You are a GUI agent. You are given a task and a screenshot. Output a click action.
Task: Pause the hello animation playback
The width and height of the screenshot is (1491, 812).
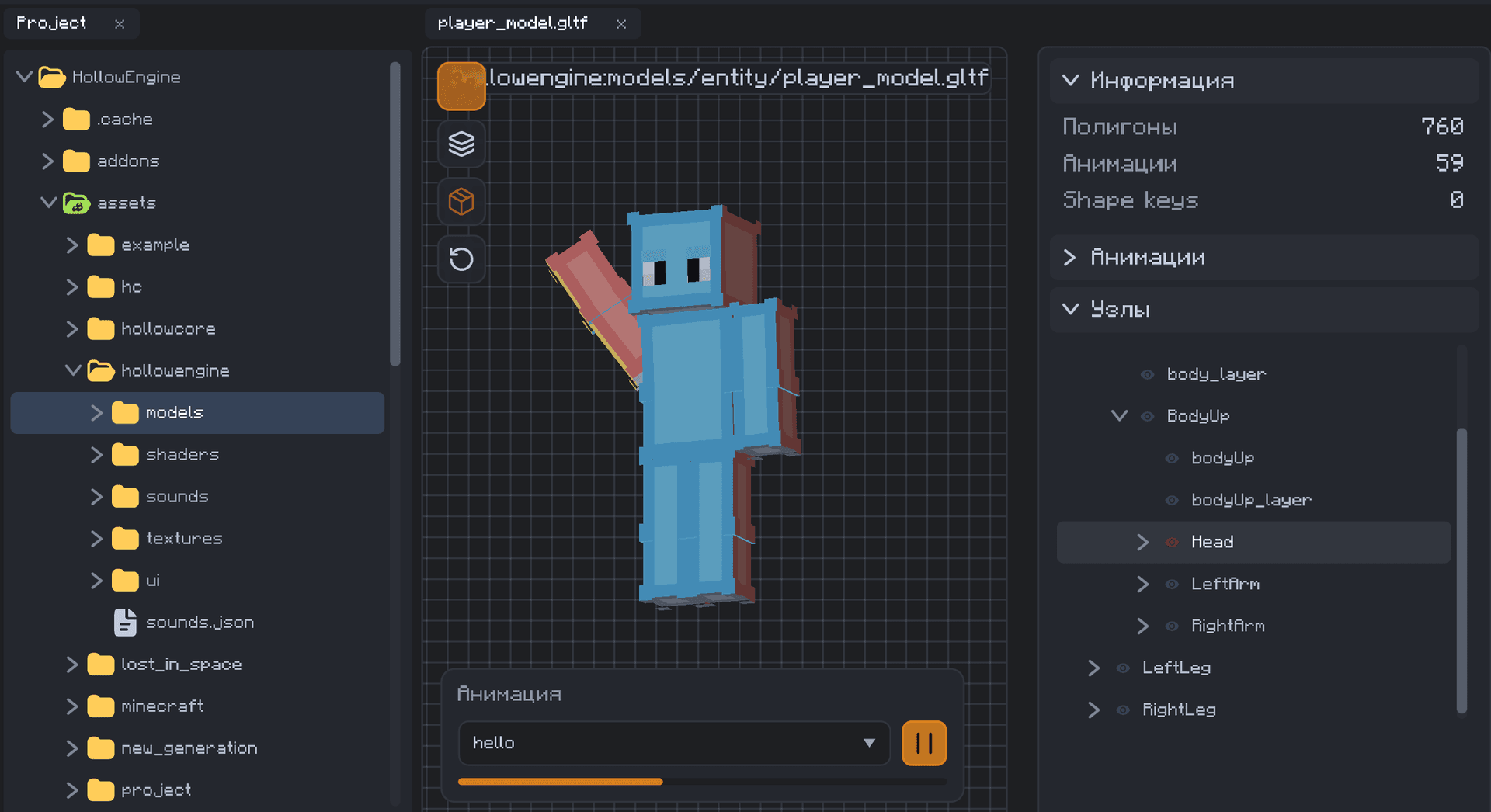924,743
